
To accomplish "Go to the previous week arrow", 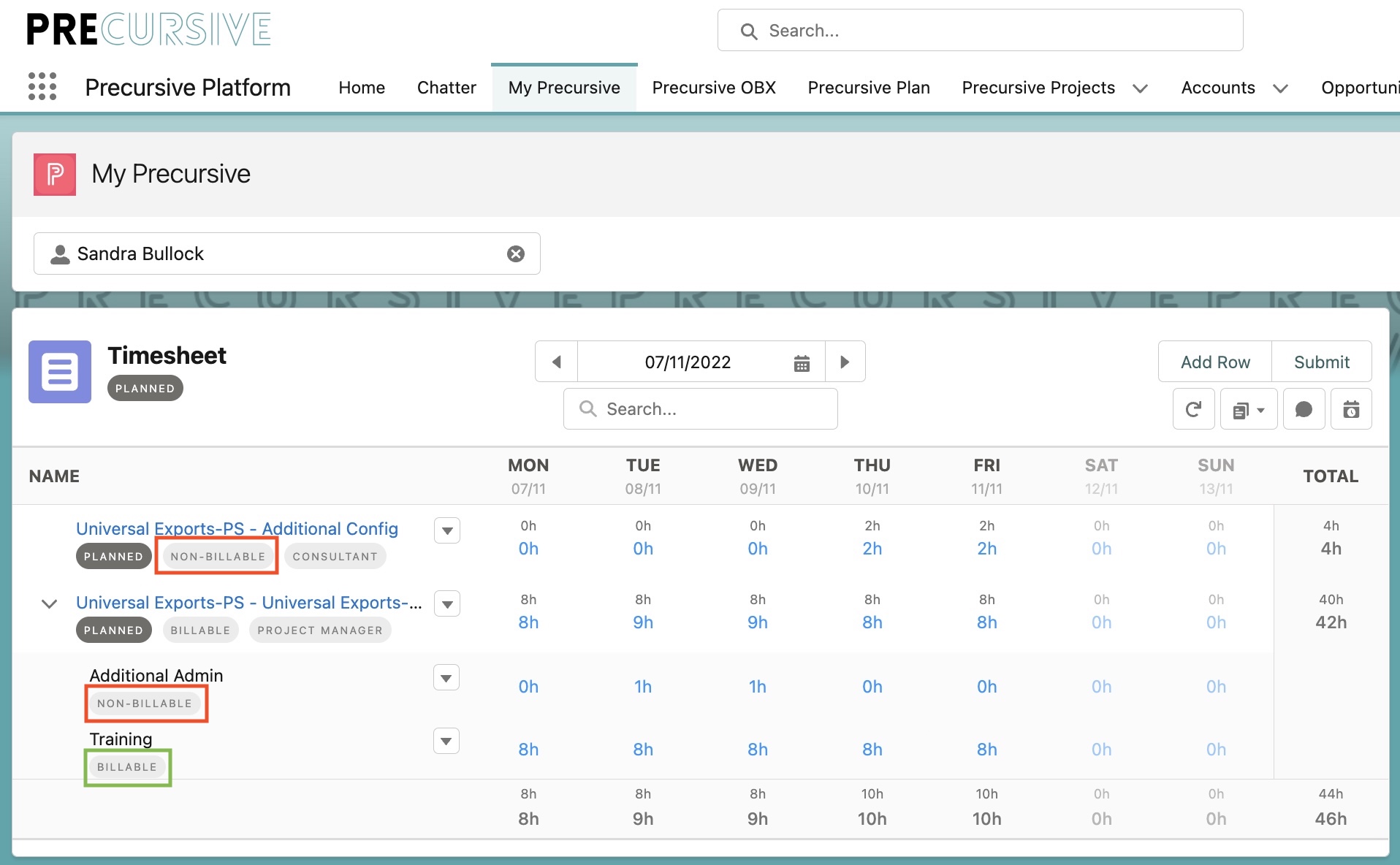I will coord(557,362).
